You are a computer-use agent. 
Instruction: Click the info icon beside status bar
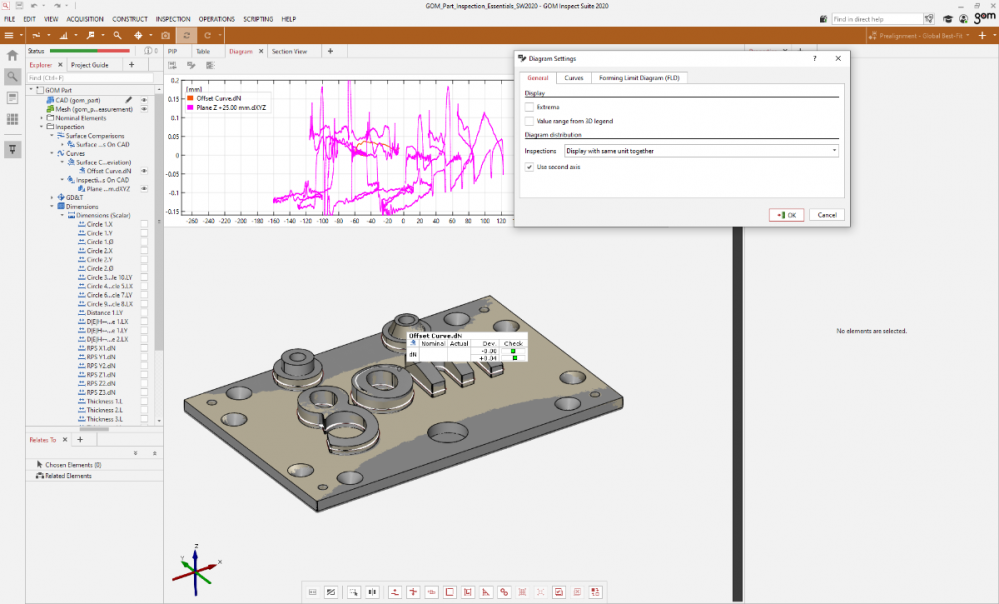coord(148,50)
